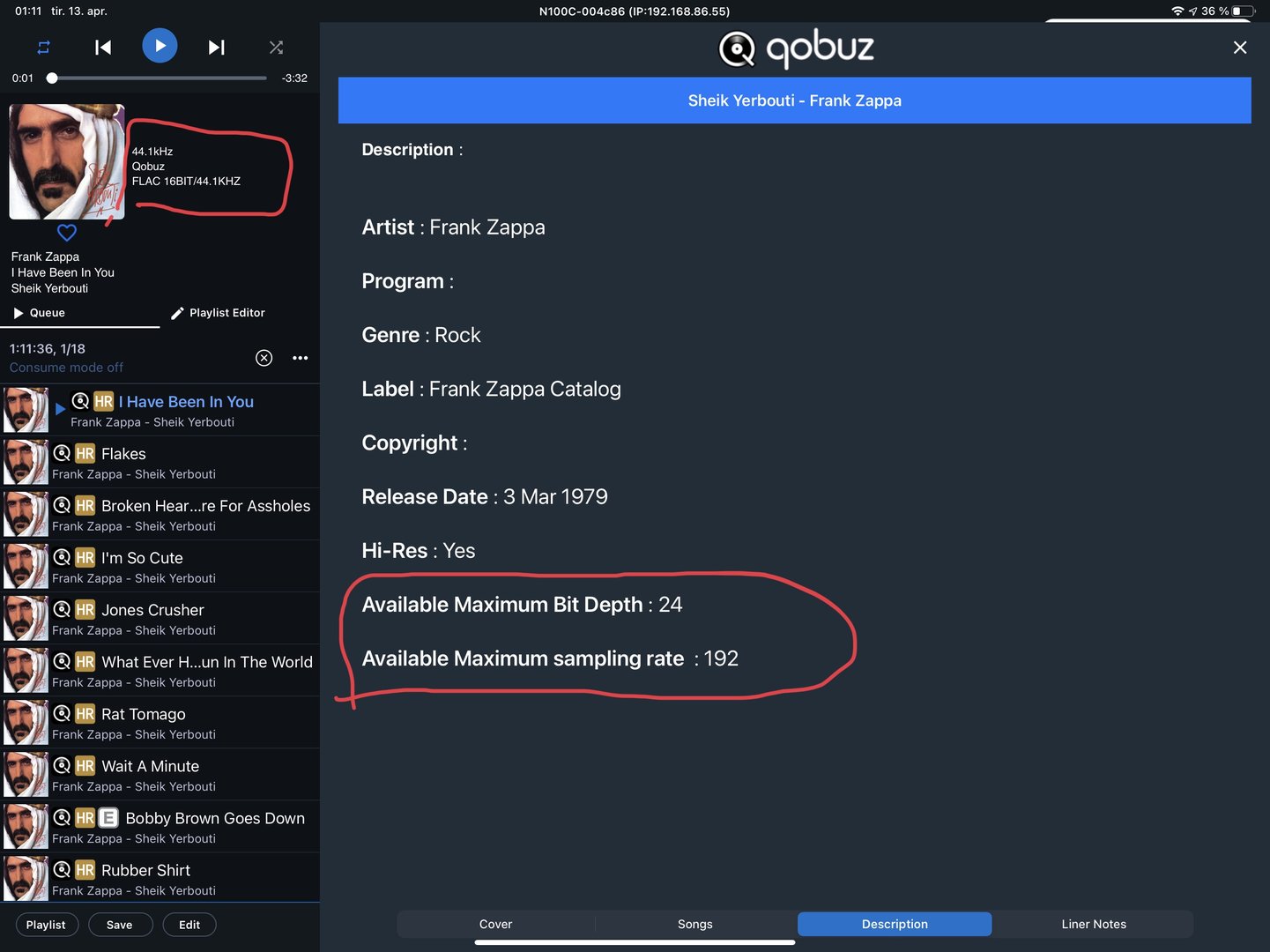
Task: Select What Ever H...un In The World
Action: point(160,670)
